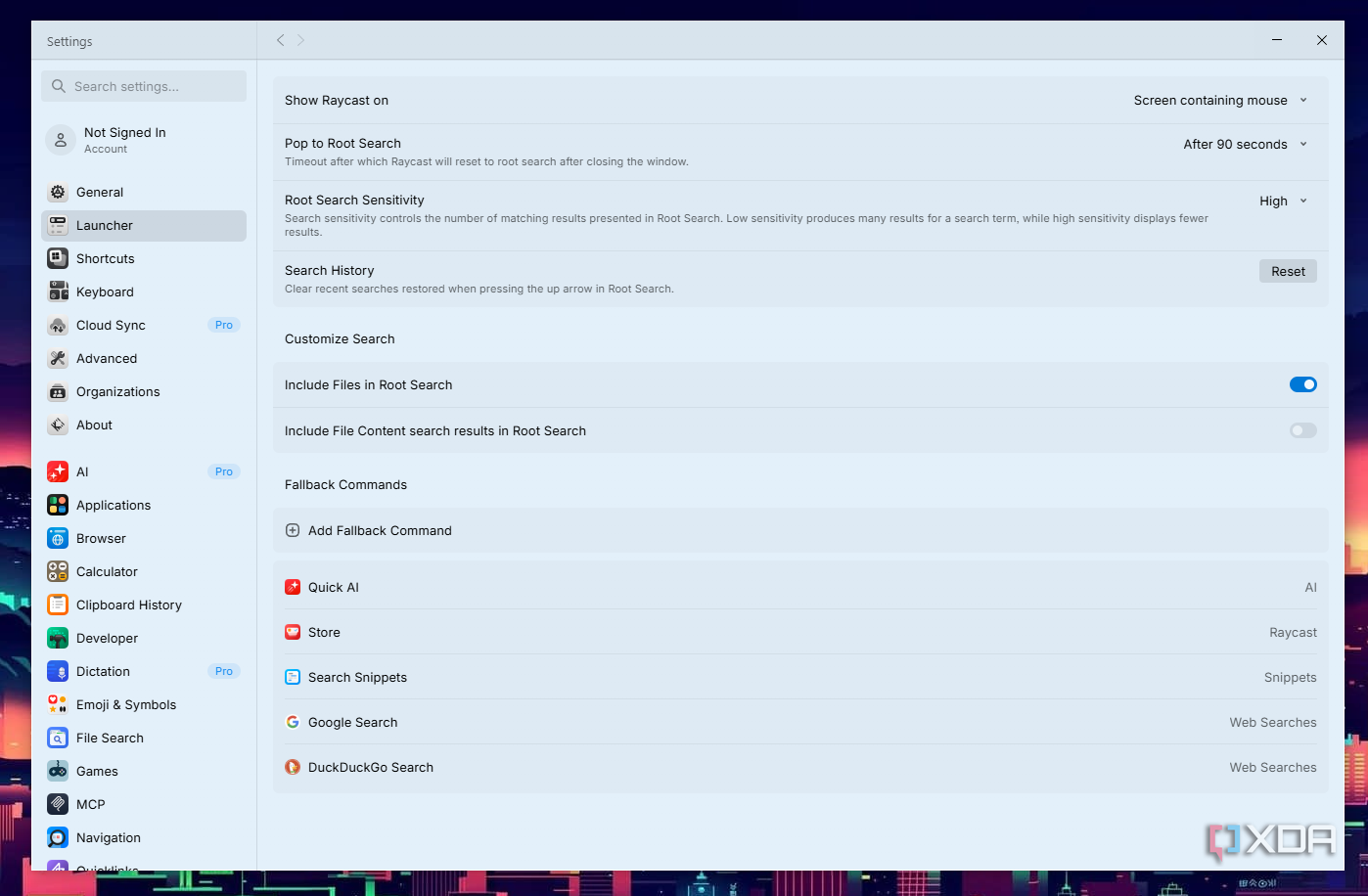Screen dimensions: 1368x896
Task: Click Add Fallback Command
Action: coord(800,531)
